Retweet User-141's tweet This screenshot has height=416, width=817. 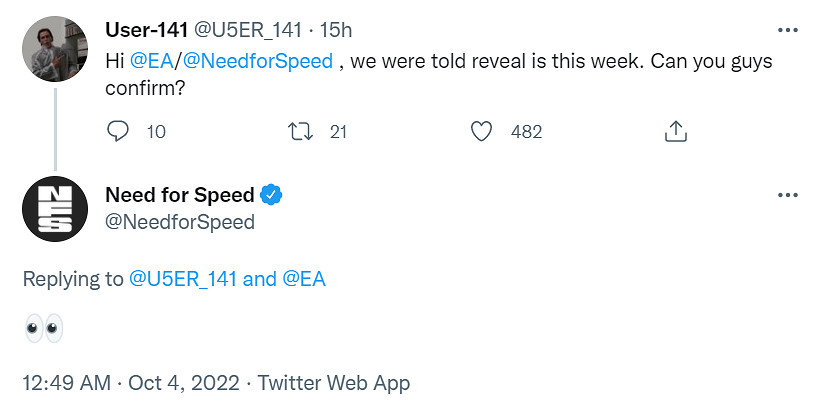coord(300,131)
